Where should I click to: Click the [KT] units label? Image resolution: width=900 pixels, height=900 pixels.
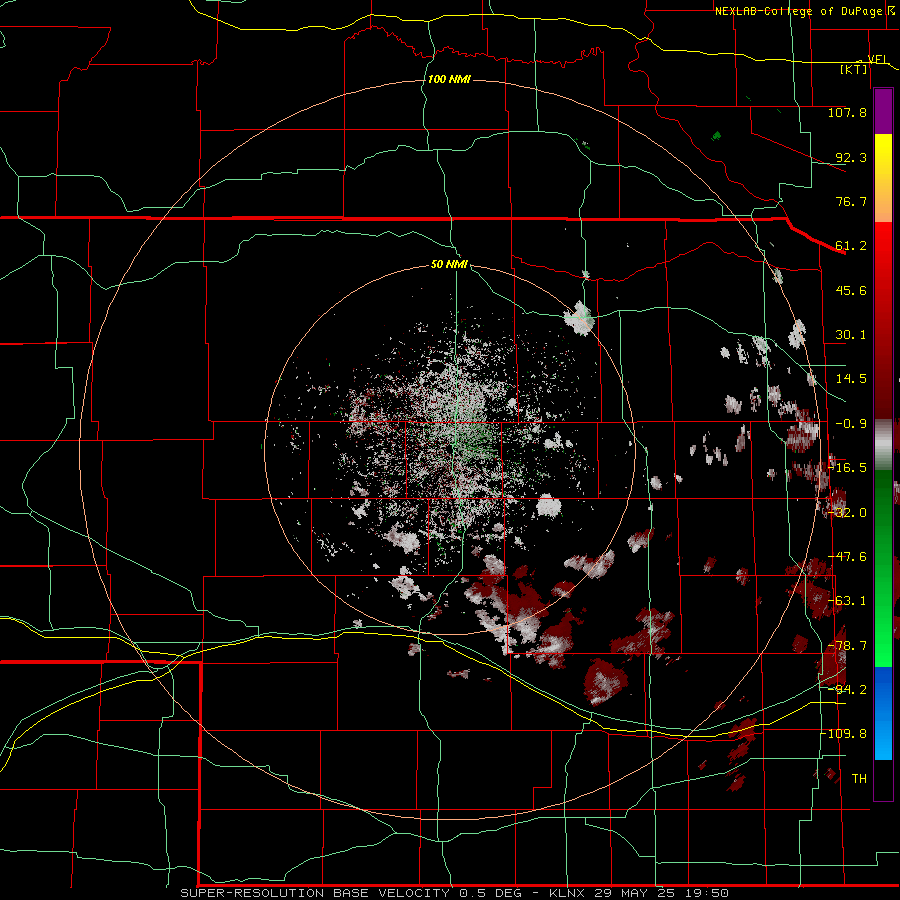tap(854, 69)
